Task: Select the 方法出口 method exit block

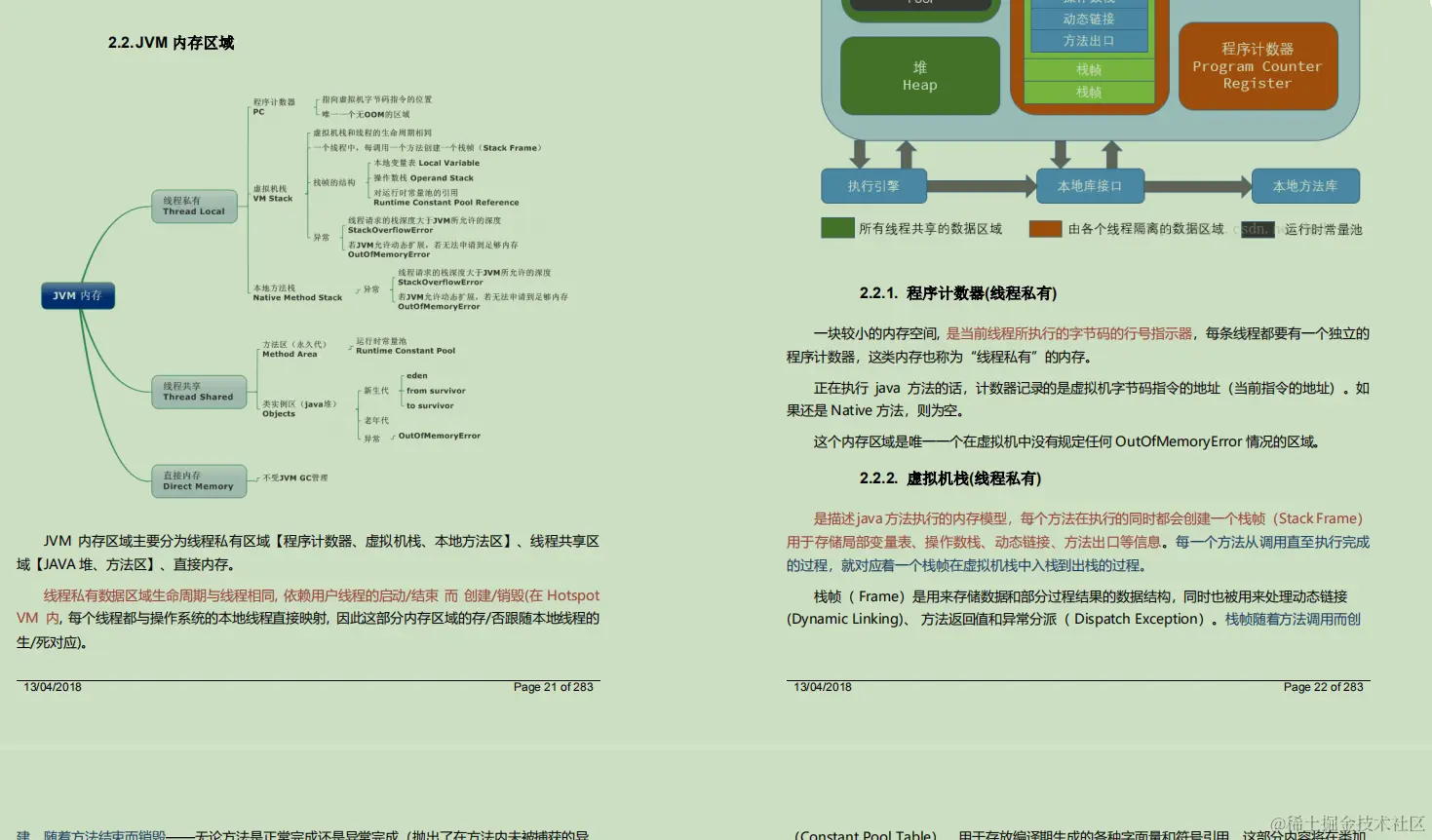Action: coord(1089,41)
